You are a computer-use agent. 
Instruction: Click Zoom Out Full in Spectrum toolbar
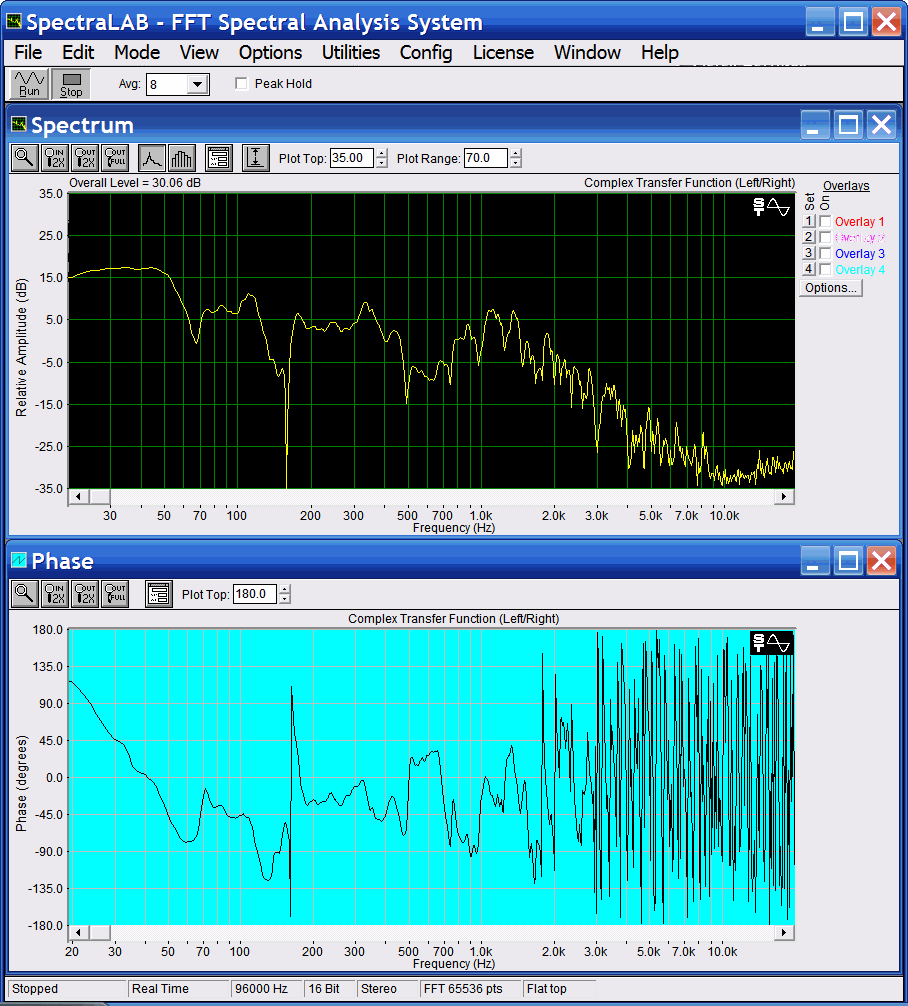click(x=115, y=157)
